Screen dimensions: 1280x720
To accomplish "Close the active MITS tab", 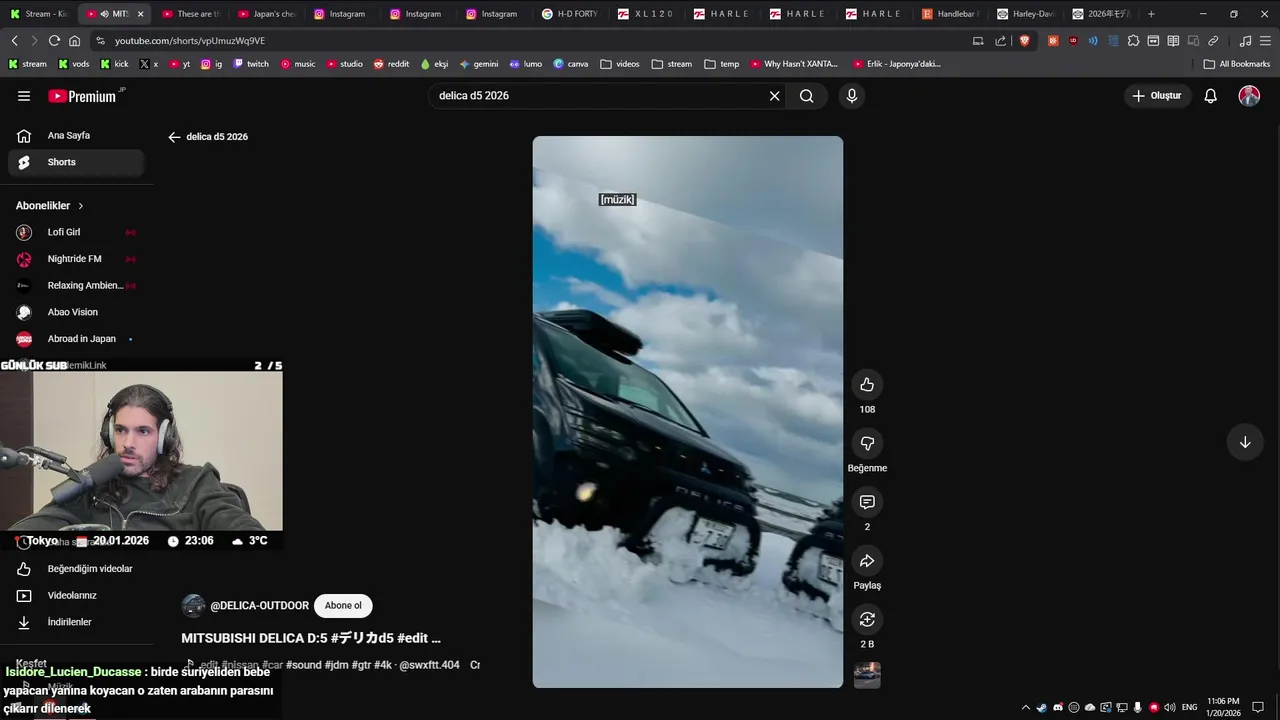I will (140, 14).
